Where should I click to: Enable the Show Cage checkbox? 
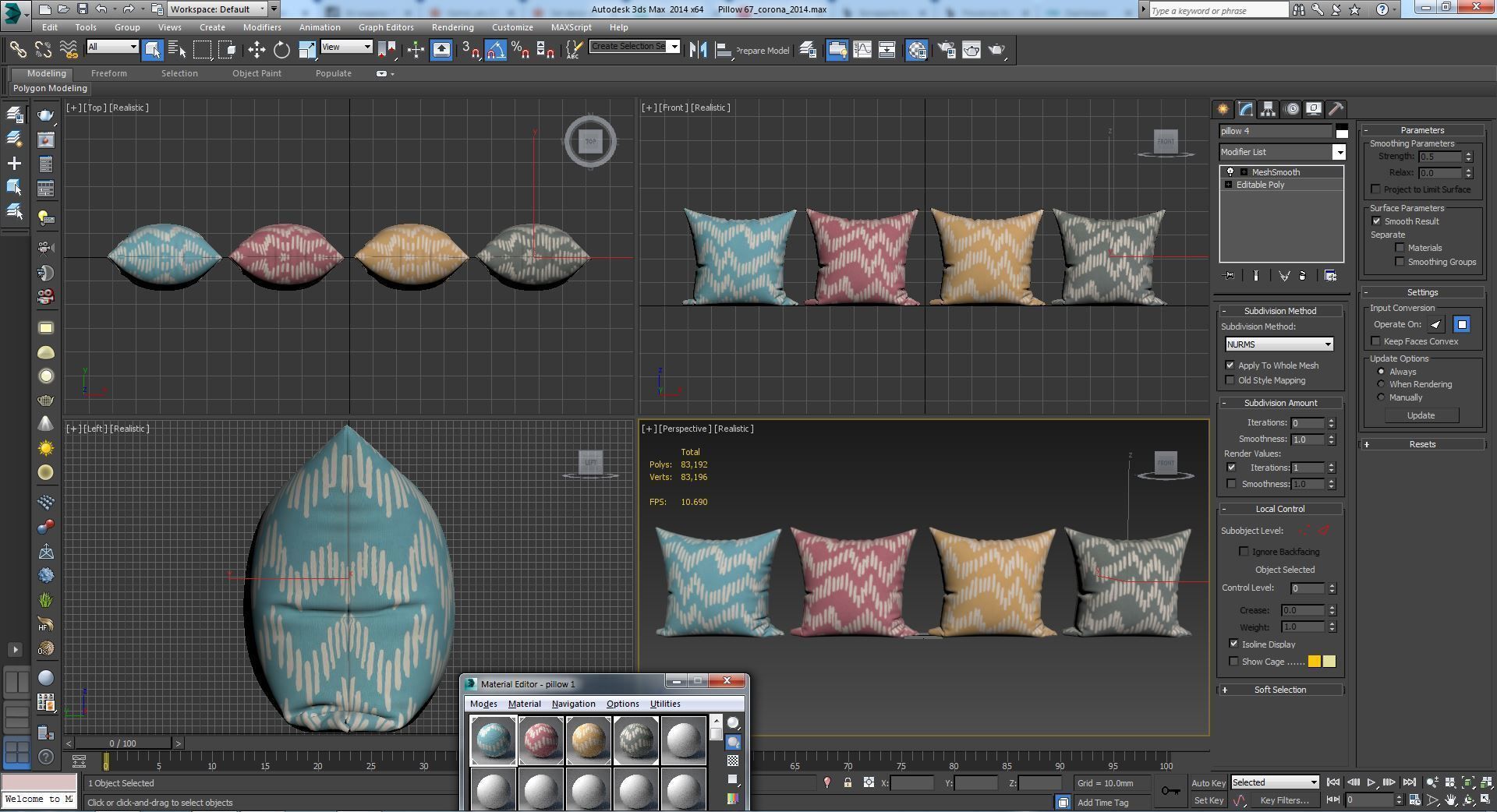(1233, 662)
